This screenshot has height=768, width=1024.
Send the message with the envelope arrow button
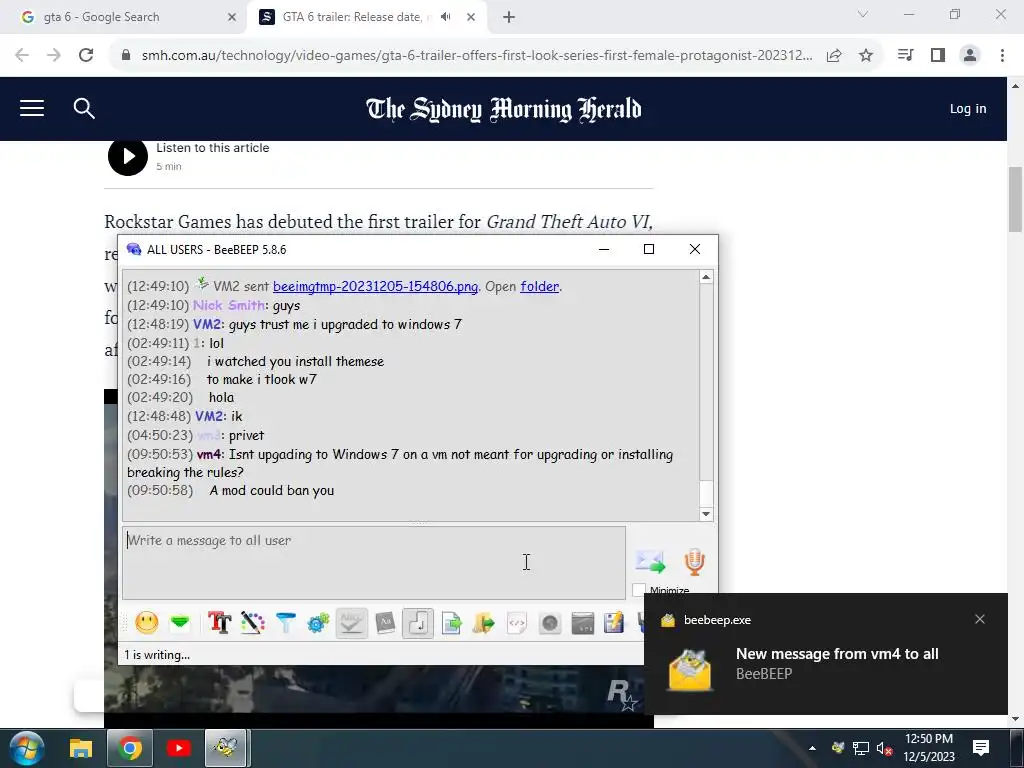click(650, 561)
